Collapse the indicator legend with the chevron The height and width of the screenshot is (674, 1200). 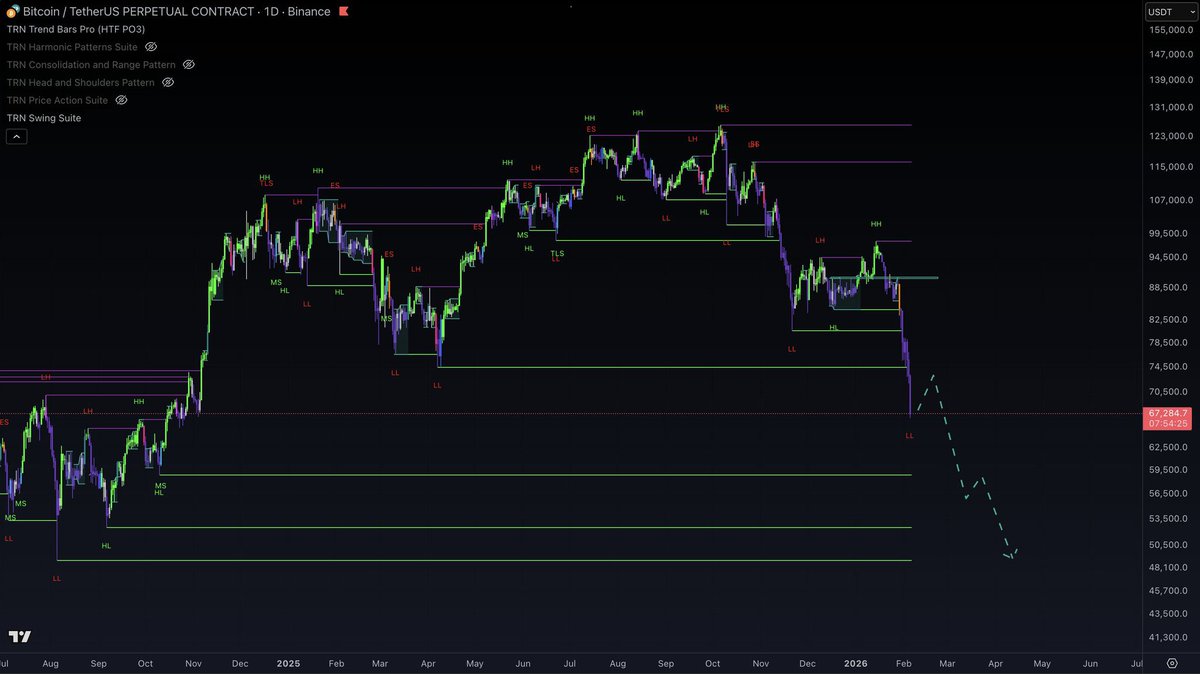coord(16,136)
